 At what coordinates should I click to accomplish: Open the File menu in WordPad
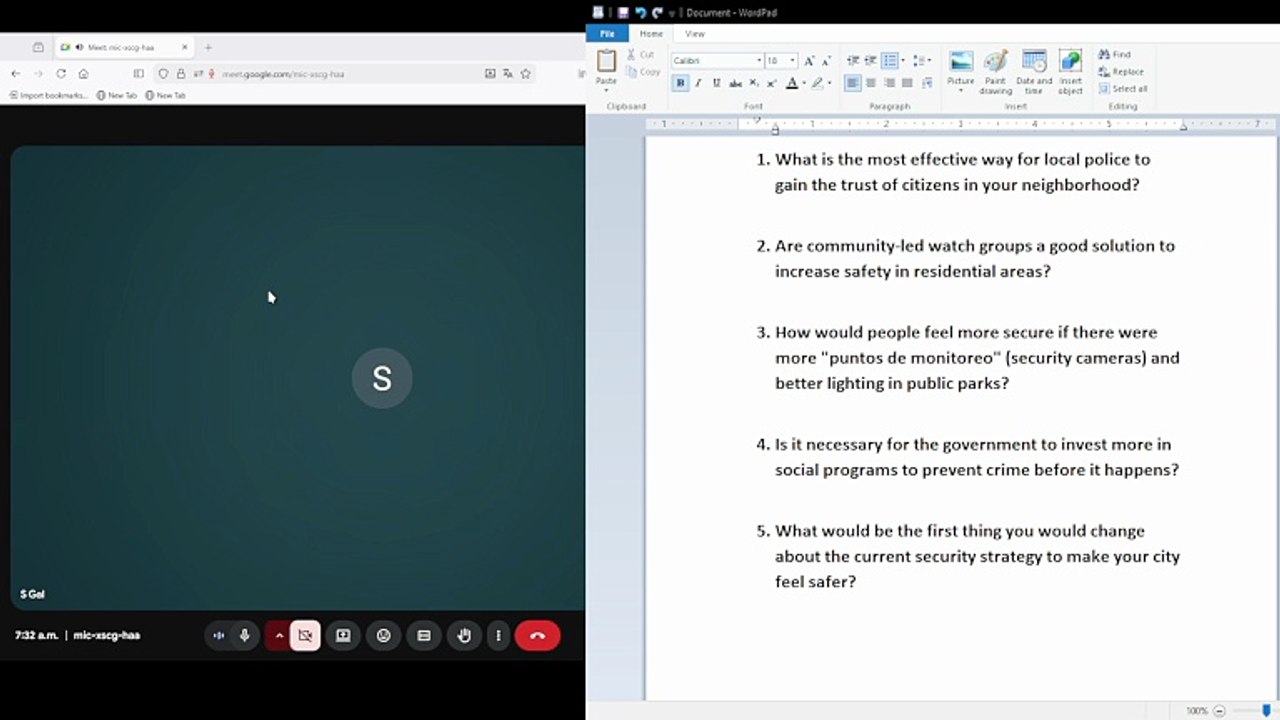coord(607,34)
